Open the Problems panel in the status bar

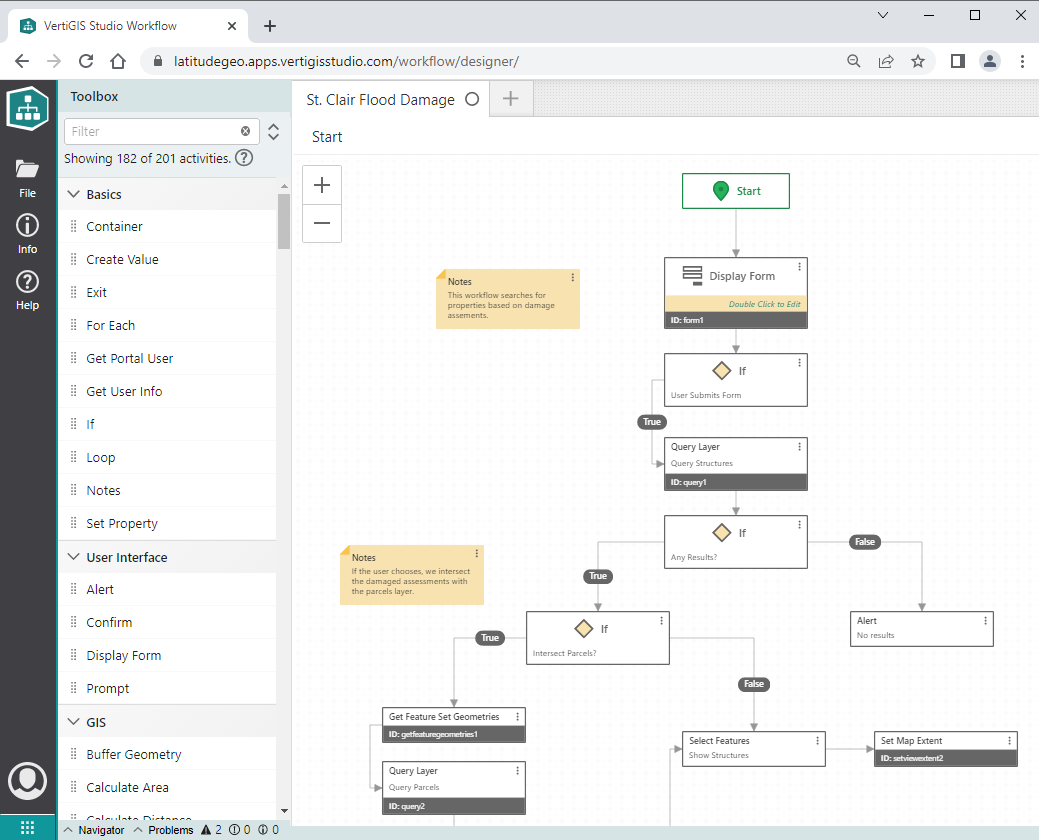[x=170, y=830]
